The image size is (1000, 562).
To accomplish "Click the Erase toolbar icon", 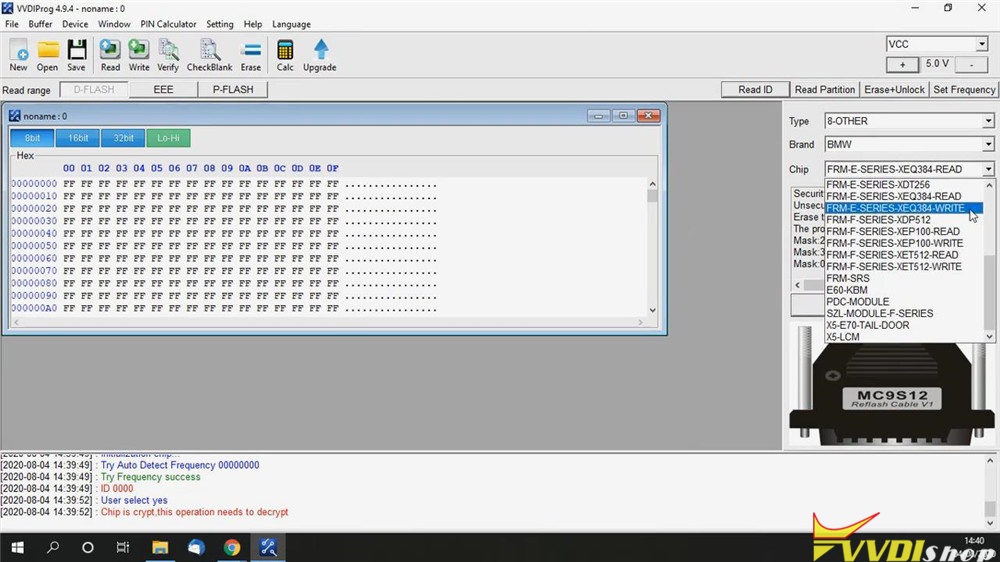I will 251,55.
